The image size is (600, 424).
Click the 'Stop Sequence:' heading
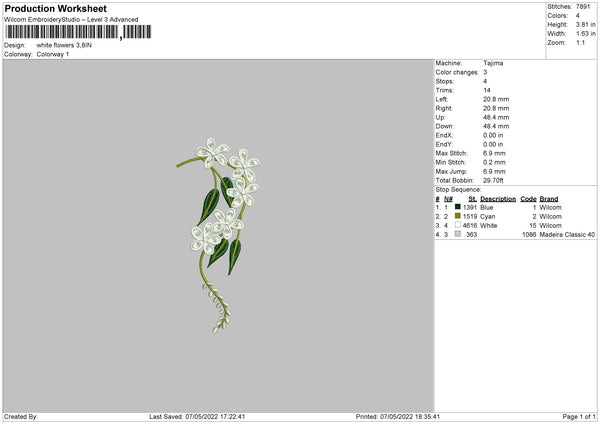[x=458, y=189]
